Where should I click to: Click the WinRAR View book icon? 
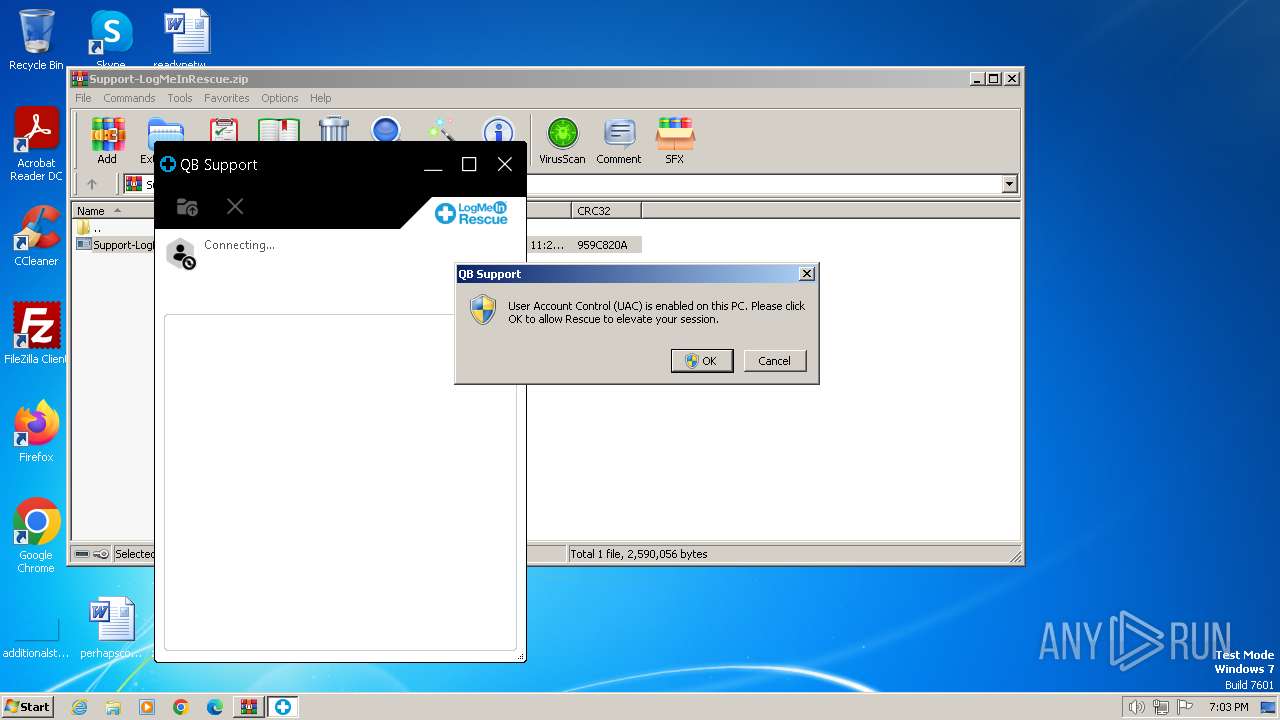coord(279,130)
